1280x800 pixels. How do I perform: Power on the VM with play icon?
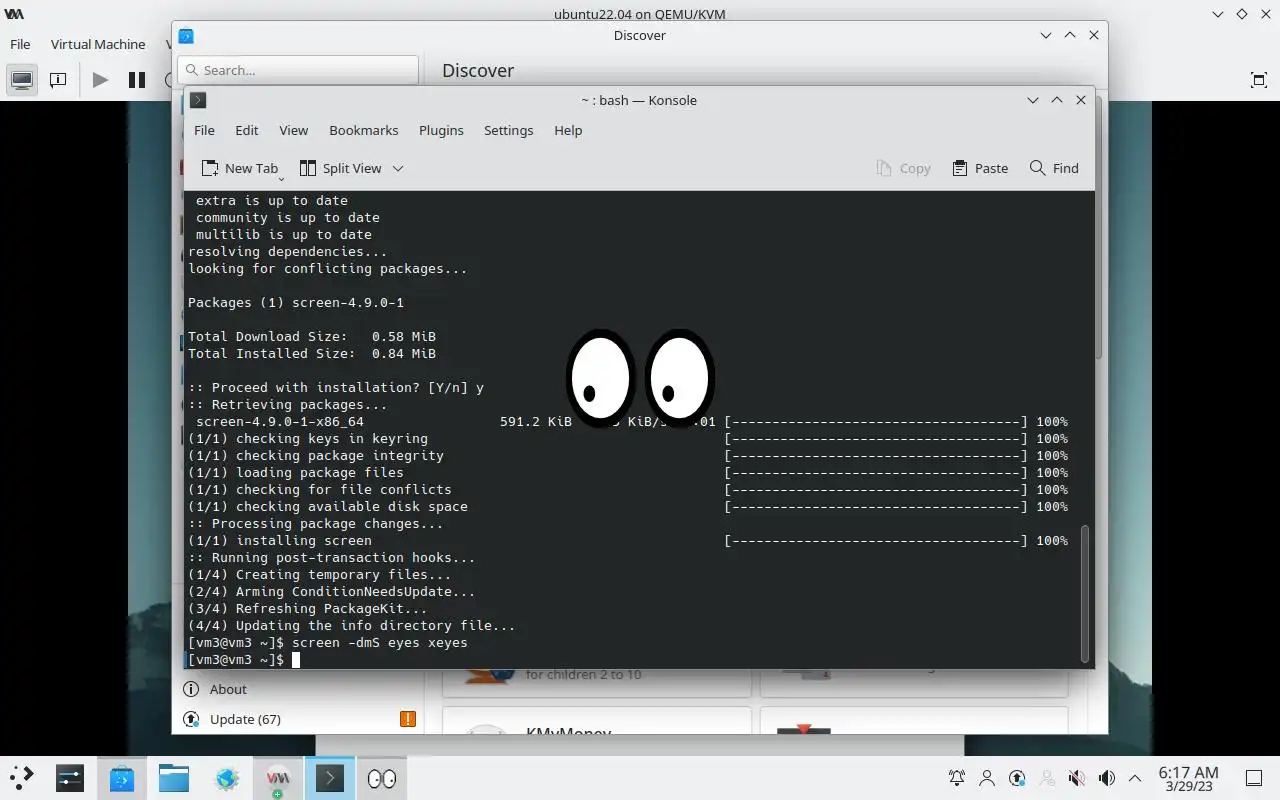(x=100, y=80)
